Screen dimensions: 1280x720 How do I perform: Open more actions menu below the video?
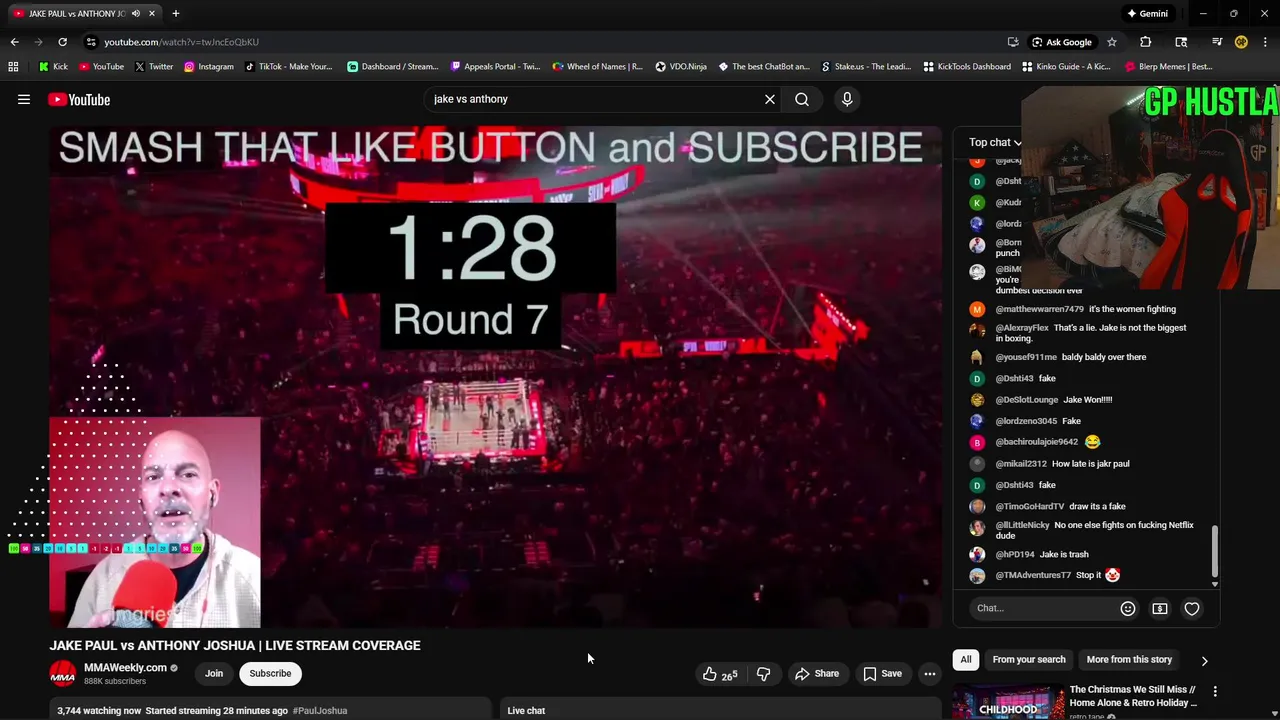(x=930, y=674)
